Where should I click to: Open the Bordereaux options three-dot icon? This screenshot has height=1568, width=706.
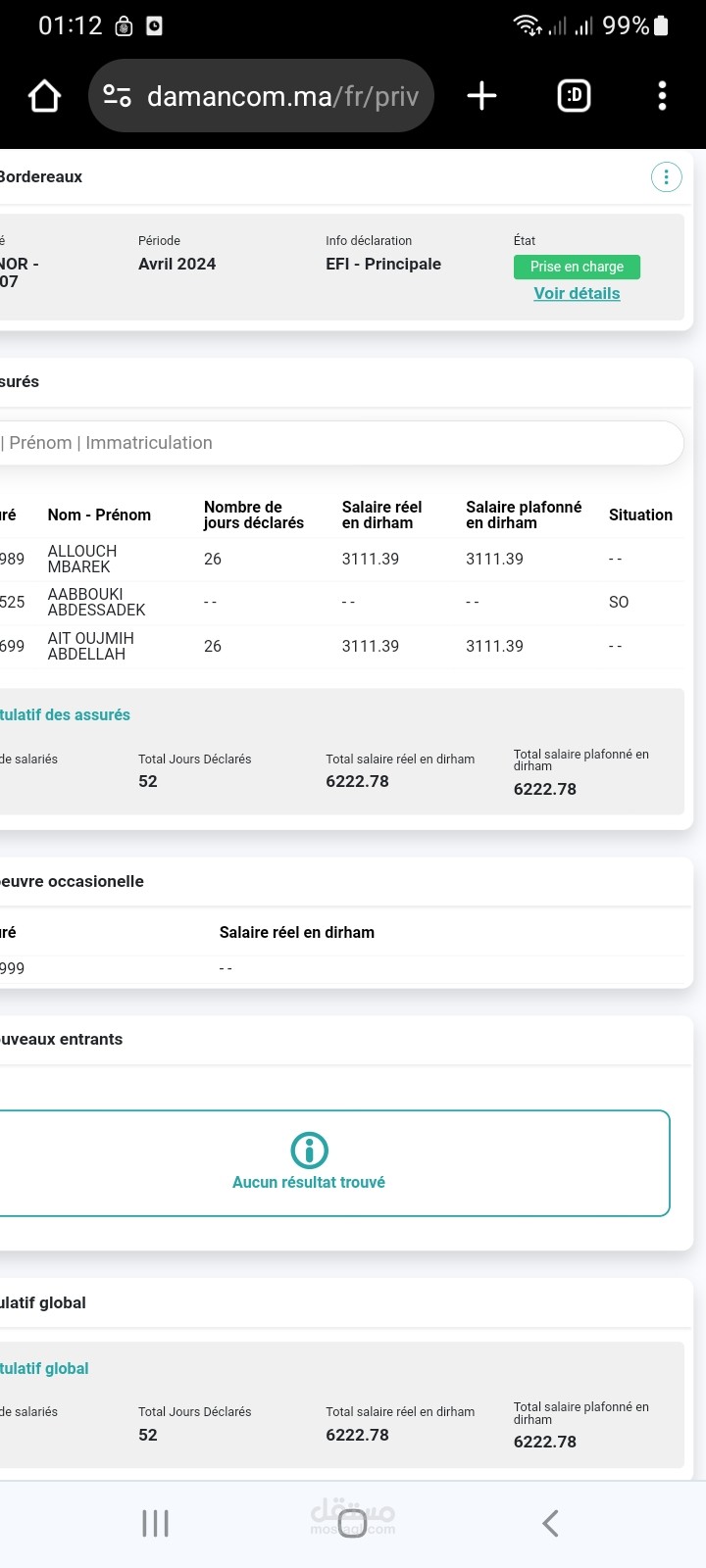(x=667, y=176)
